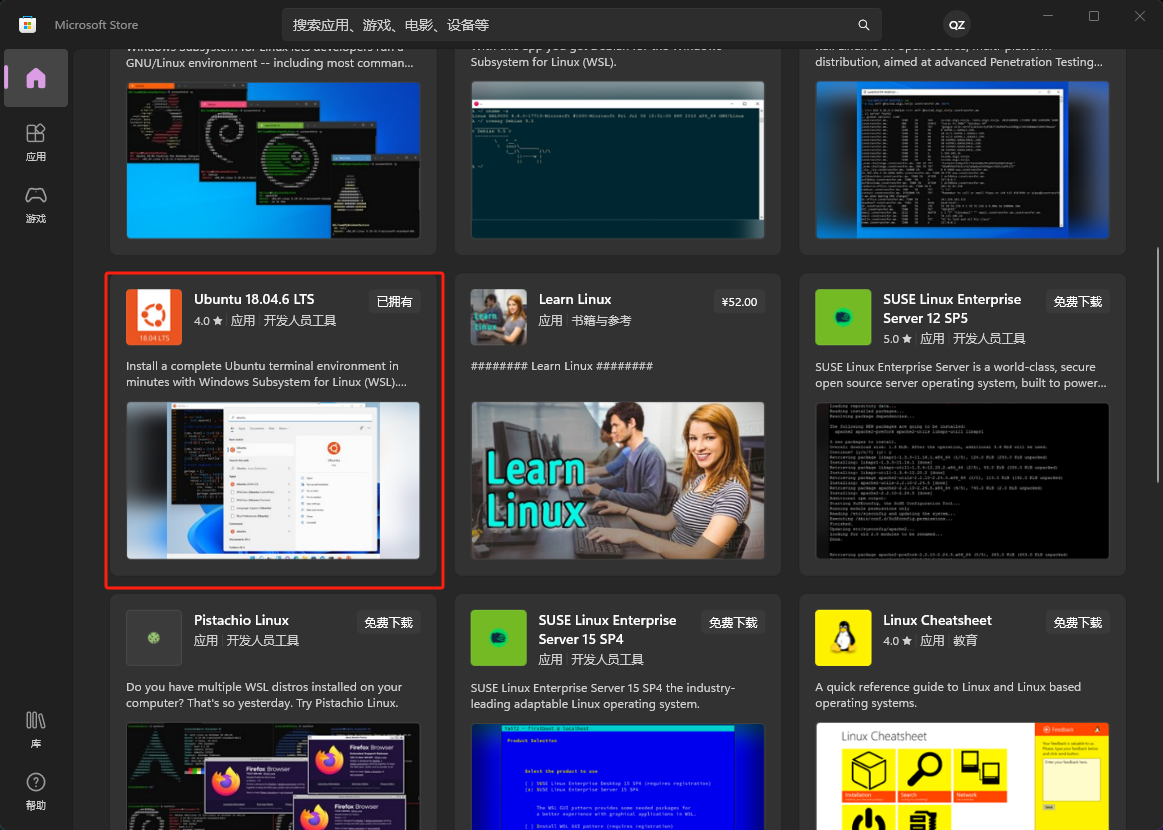Click the Linux Cheatsheet 4.0 star rating
Image resolution: width=1163 pixels, height=830 pixels.
tap(897, 641)
